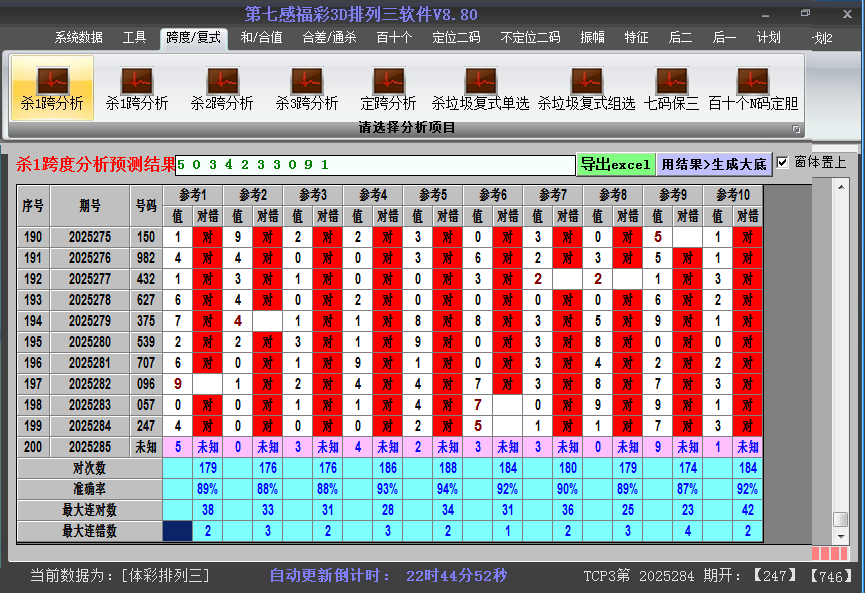This screenshot has height=593, width=865.
Task: Click the 导出excel button
Action: coord(615,164)
